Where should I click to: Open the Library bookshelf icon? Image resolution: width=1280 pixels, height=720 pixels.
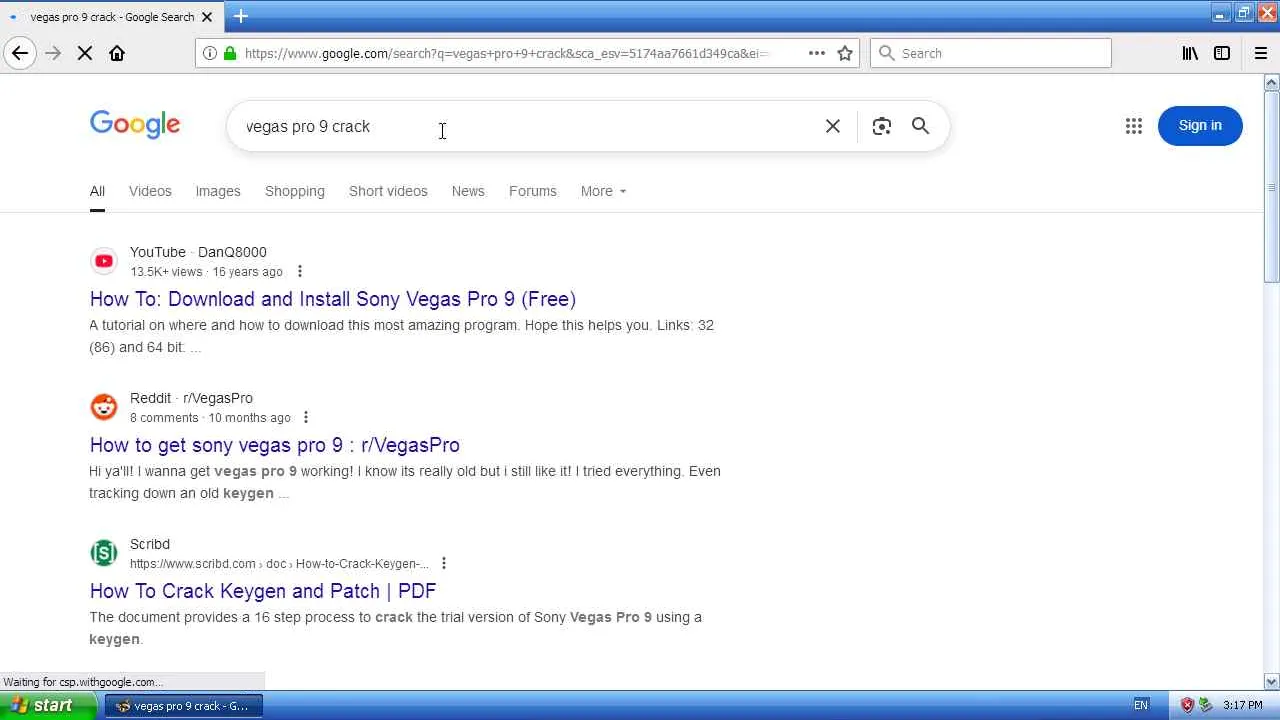point(1190,53)
